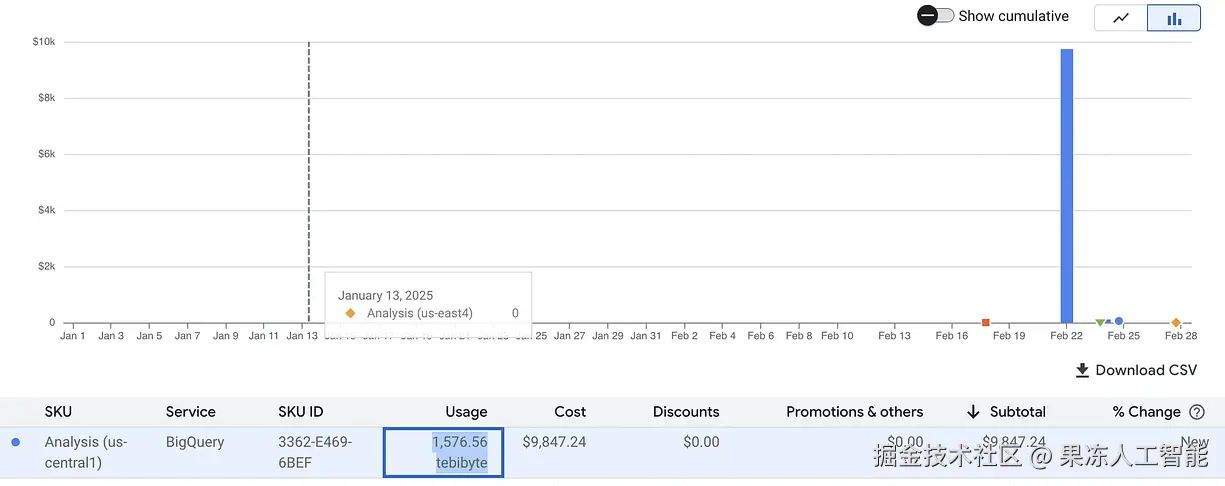Click the orange diamond marker near Feb 28

coord(1176,323)
